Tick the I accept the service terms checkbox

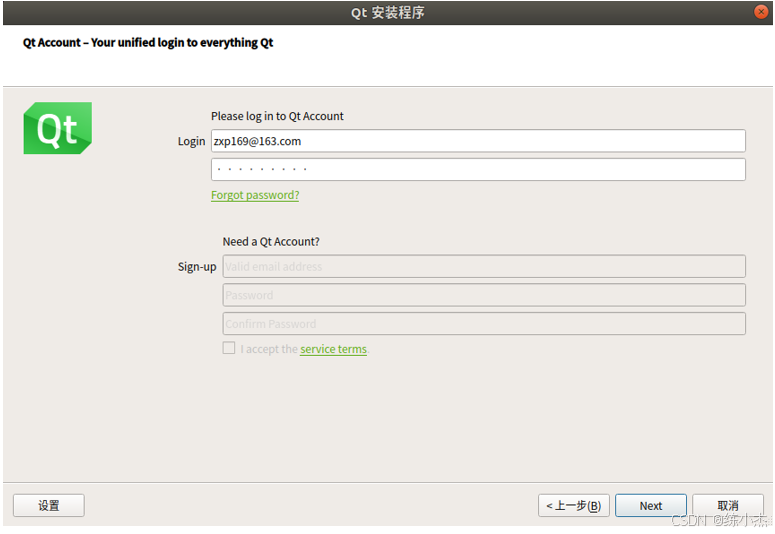[229, 348]
